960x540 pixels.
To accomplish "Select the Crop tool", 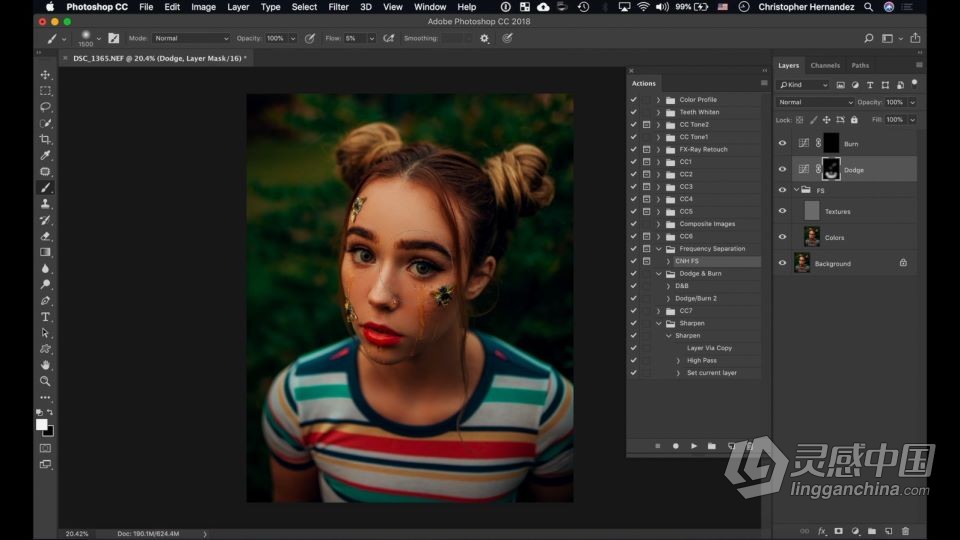I will tap(45, 140).
